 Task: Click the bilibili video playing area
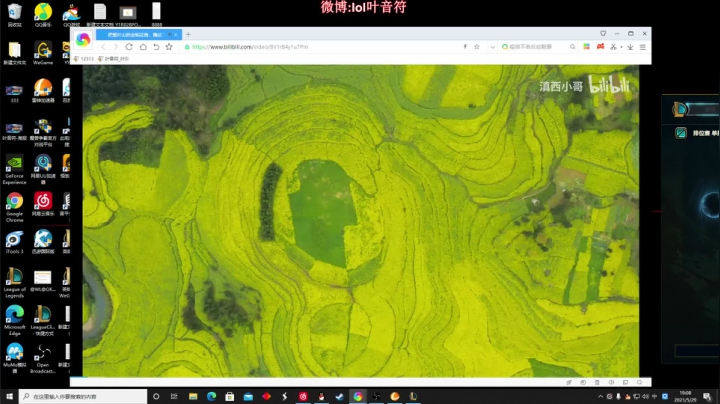click(360, 221)
